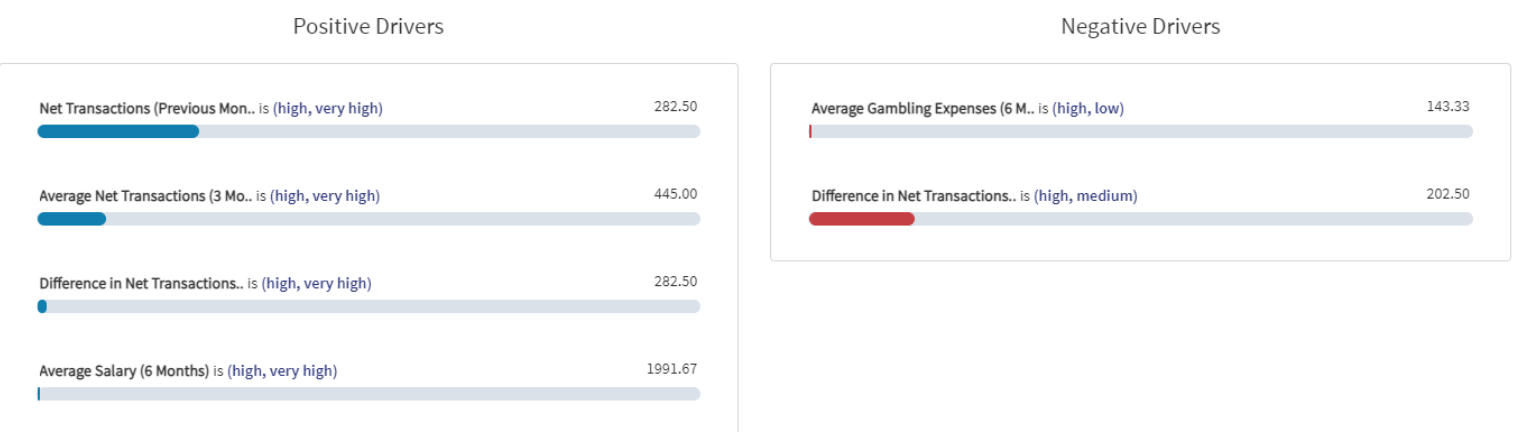Select the 143.33 gambling expenses value
1520x433 pixels.
[1448, 106]
